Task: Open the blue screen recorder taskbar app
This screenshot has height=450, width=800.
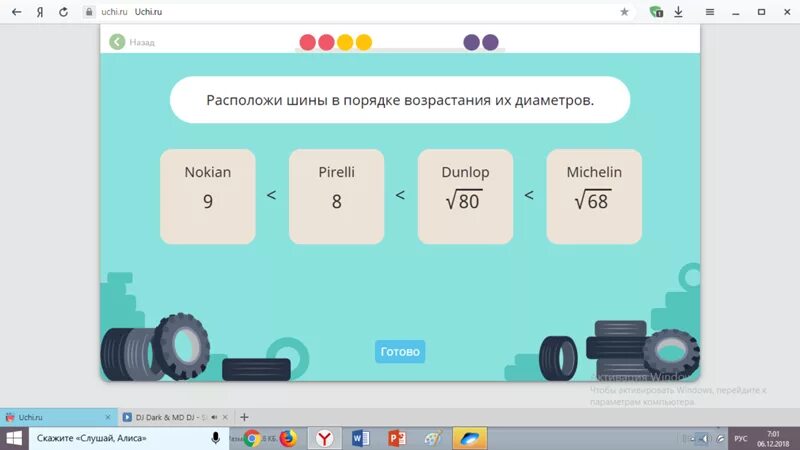Action: pos(469,438)
